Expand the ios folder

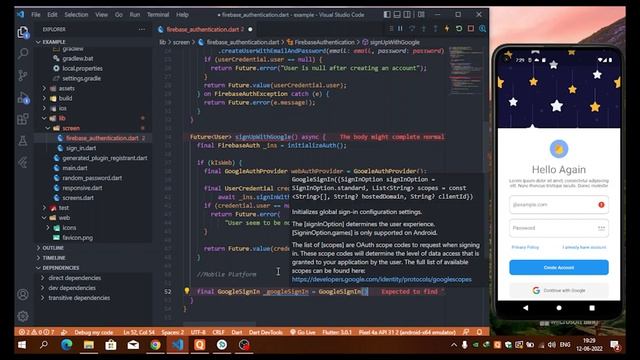click(63, 108)
